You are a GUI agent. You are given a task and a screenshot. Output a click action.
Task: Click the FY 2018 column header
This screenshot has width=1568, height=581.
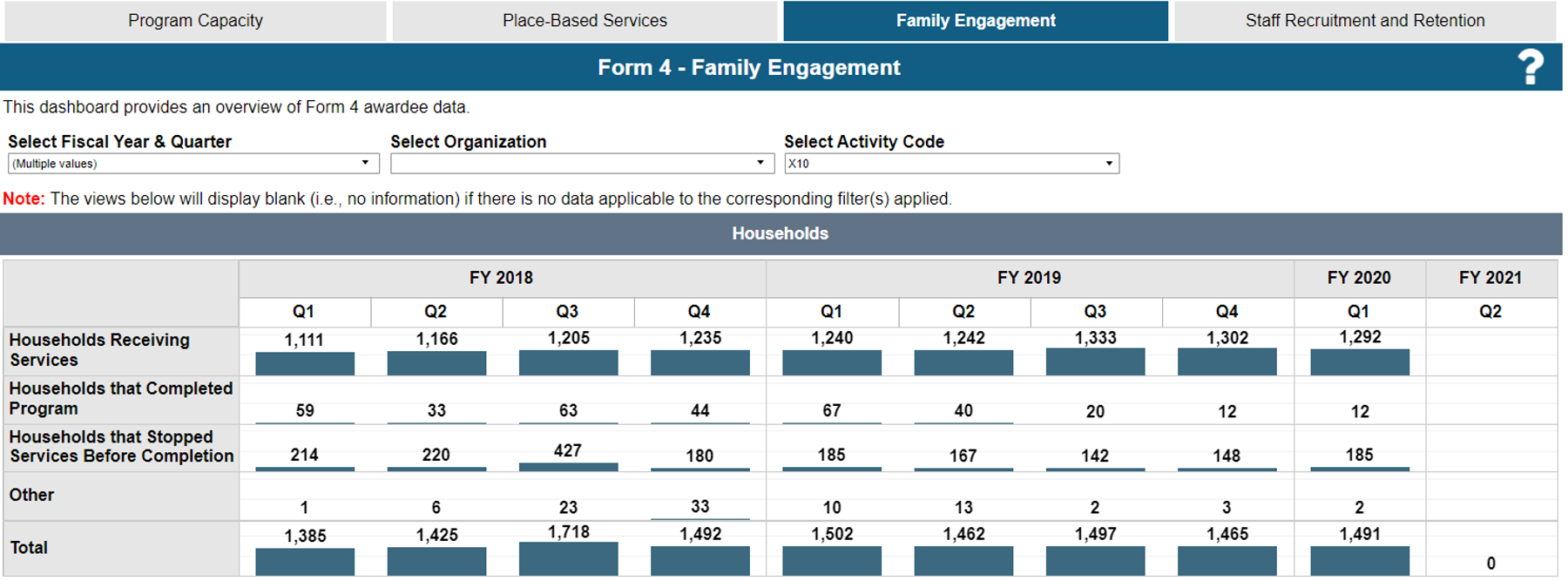pyautogui.click(x=502, y=278)
